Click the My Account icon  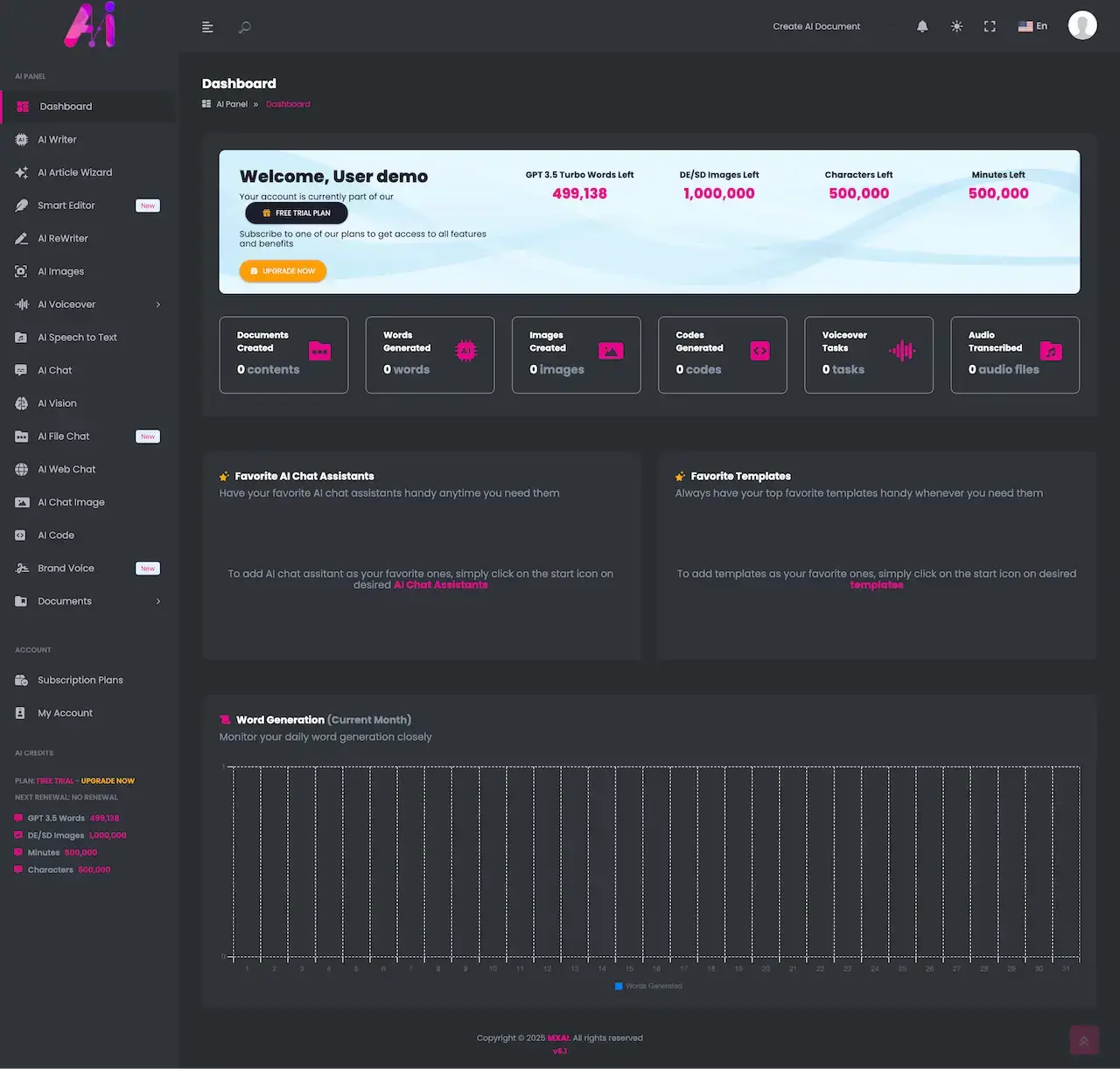(x=21, y=713)
